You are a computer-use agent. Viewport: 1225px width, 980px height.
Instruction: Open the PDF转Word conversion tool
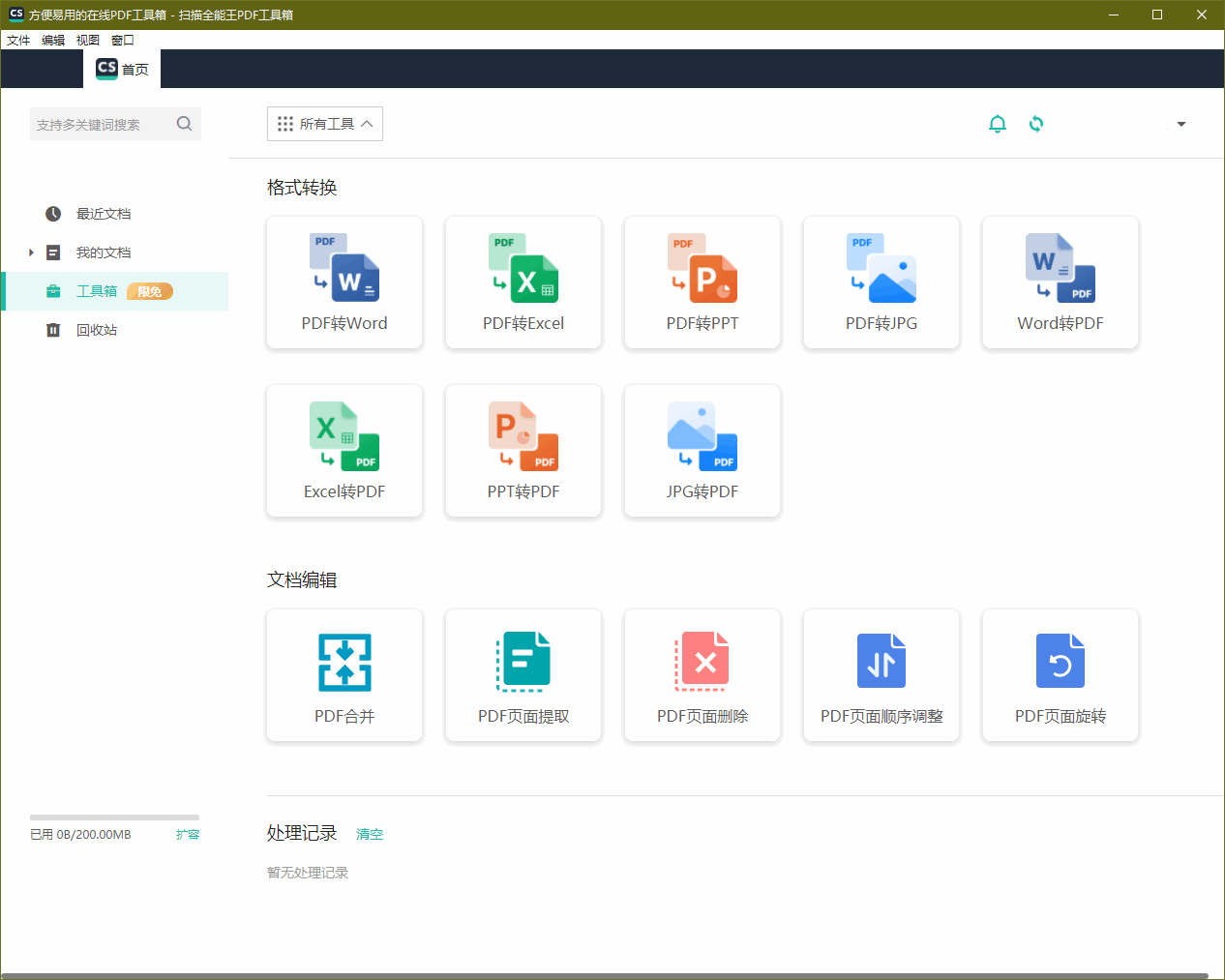[x=344, y=282]
